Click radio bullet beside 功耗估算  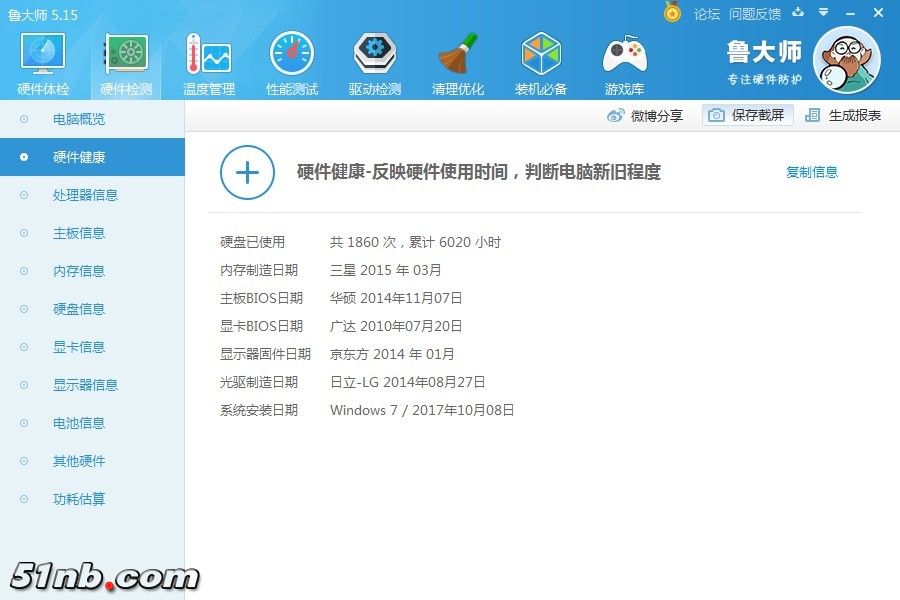(24, 499)
